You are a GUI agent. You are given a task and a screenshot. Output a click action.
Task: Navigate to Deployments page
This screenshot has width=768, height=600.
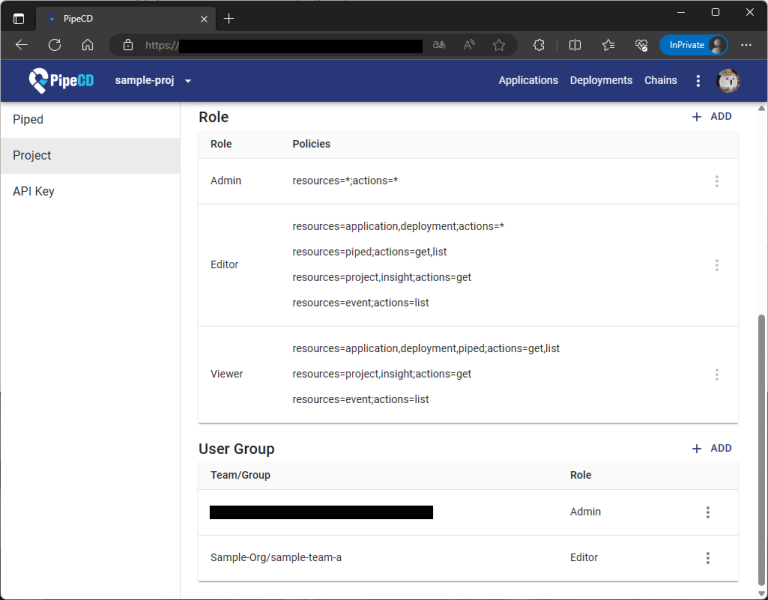(601, 81)
